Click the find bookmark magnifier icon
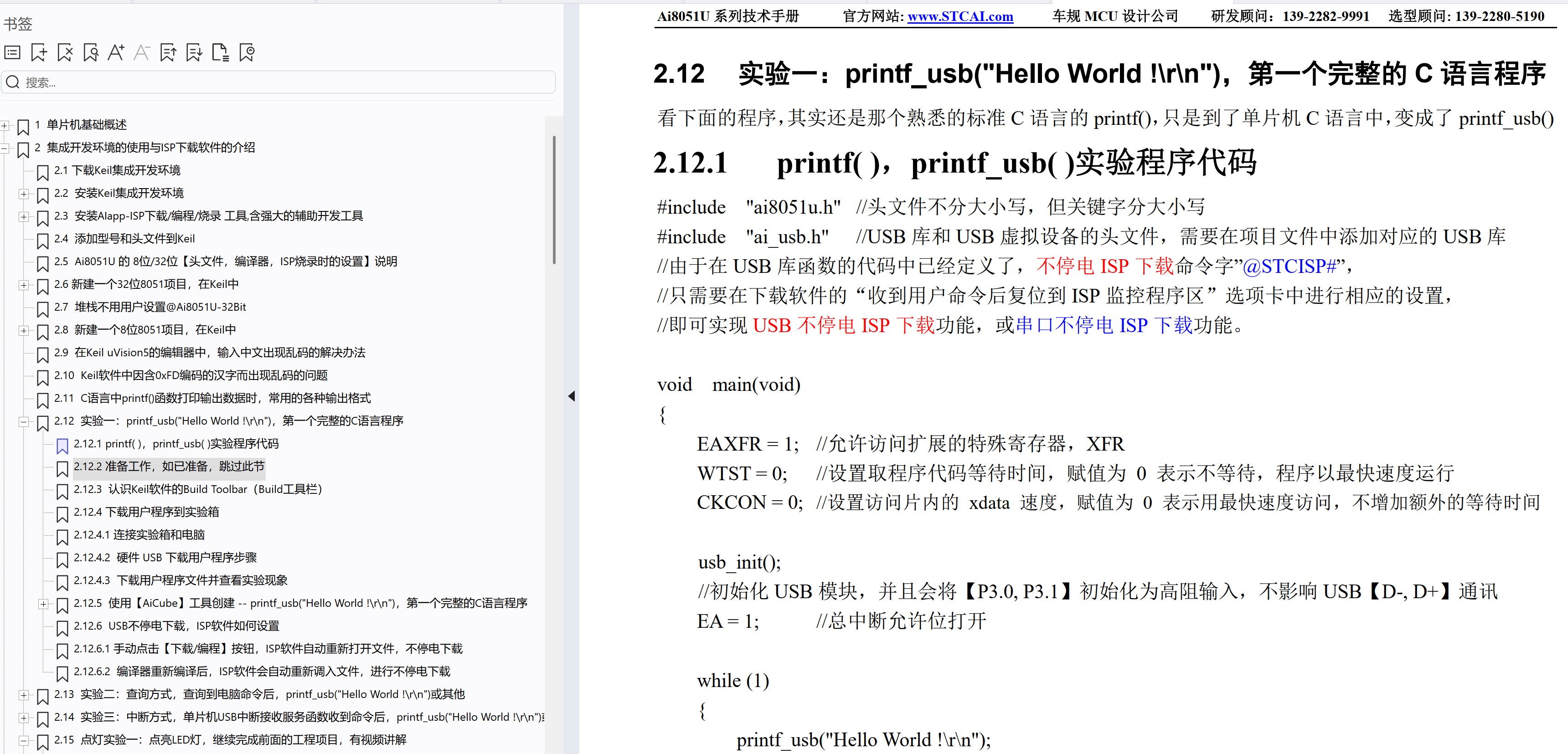The width and height of the screenshot is (1568, 754). click(91, 52)
